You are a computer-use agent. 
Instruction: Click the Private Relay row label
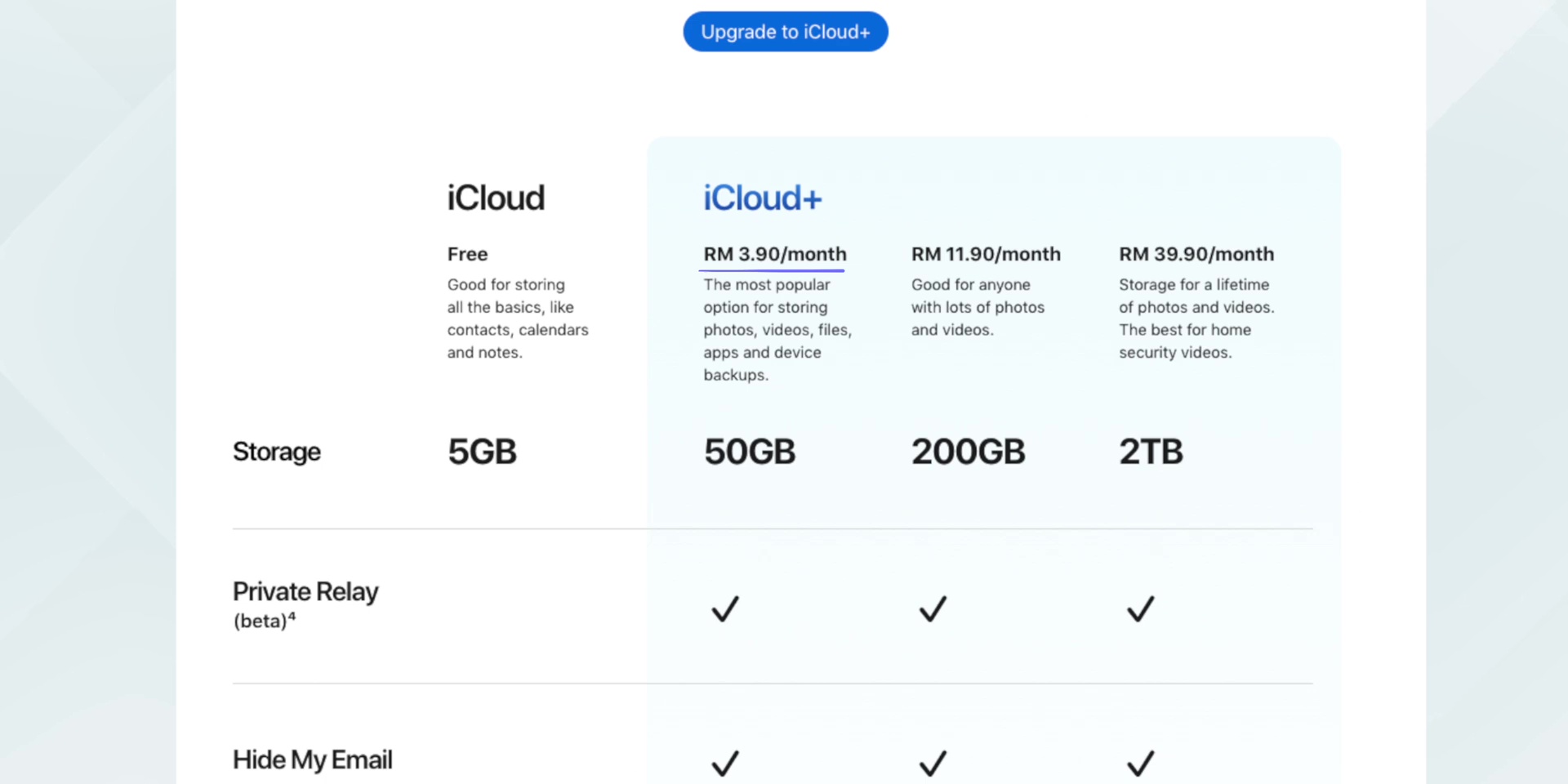coord(305,591)
